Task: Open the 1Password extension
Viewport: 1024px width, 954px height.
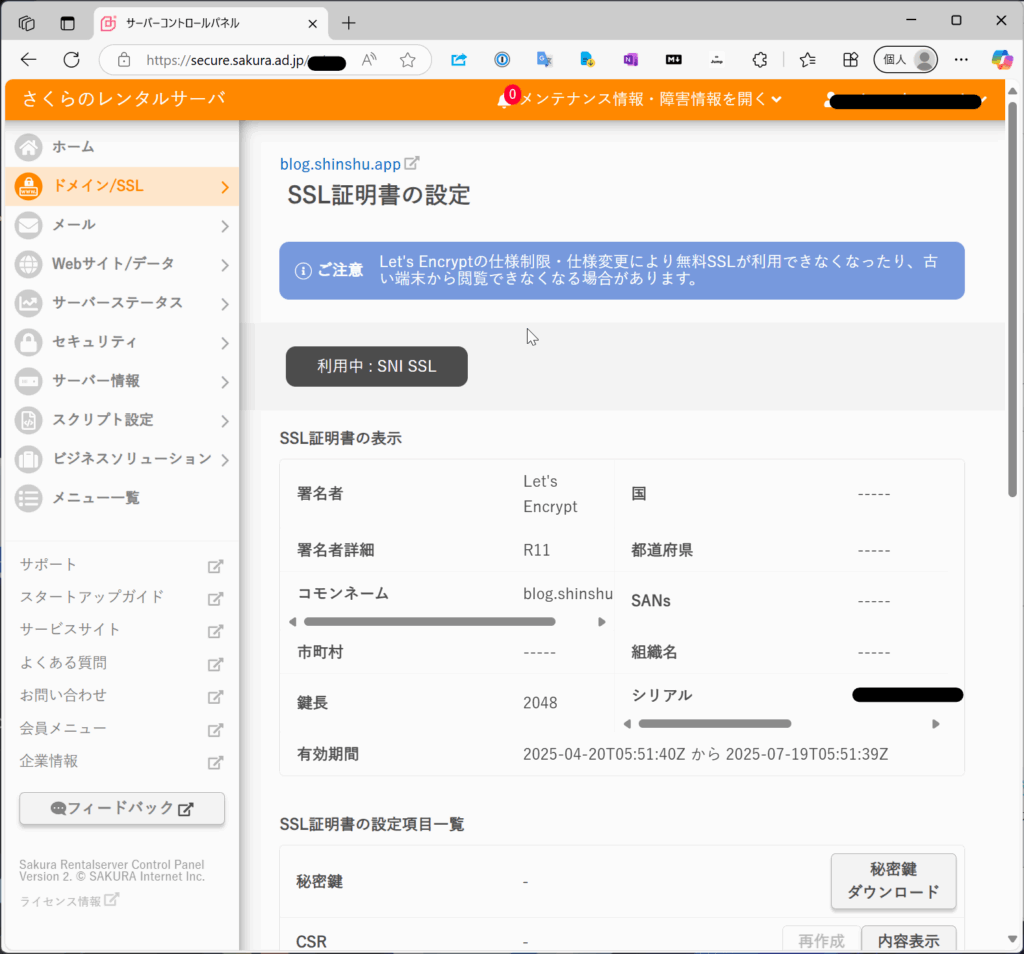Action: (x=502, y=60)
